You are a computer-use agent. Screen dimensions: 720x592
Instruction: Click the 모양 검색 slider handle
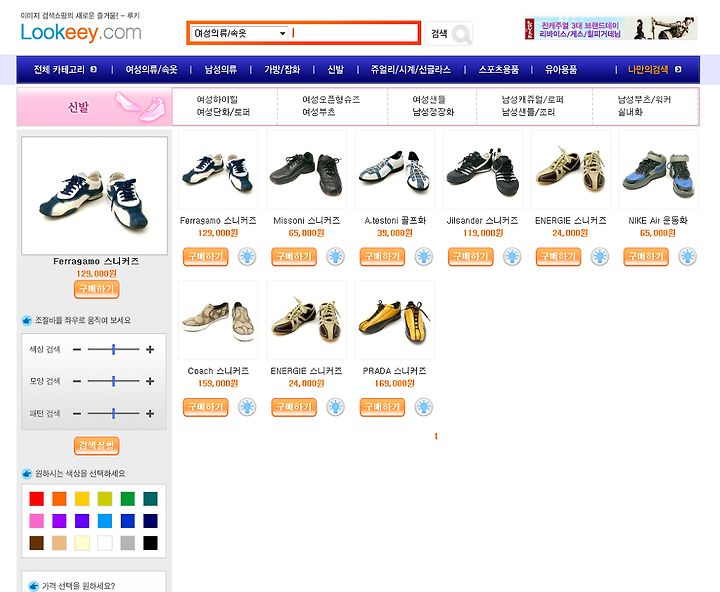113,381
